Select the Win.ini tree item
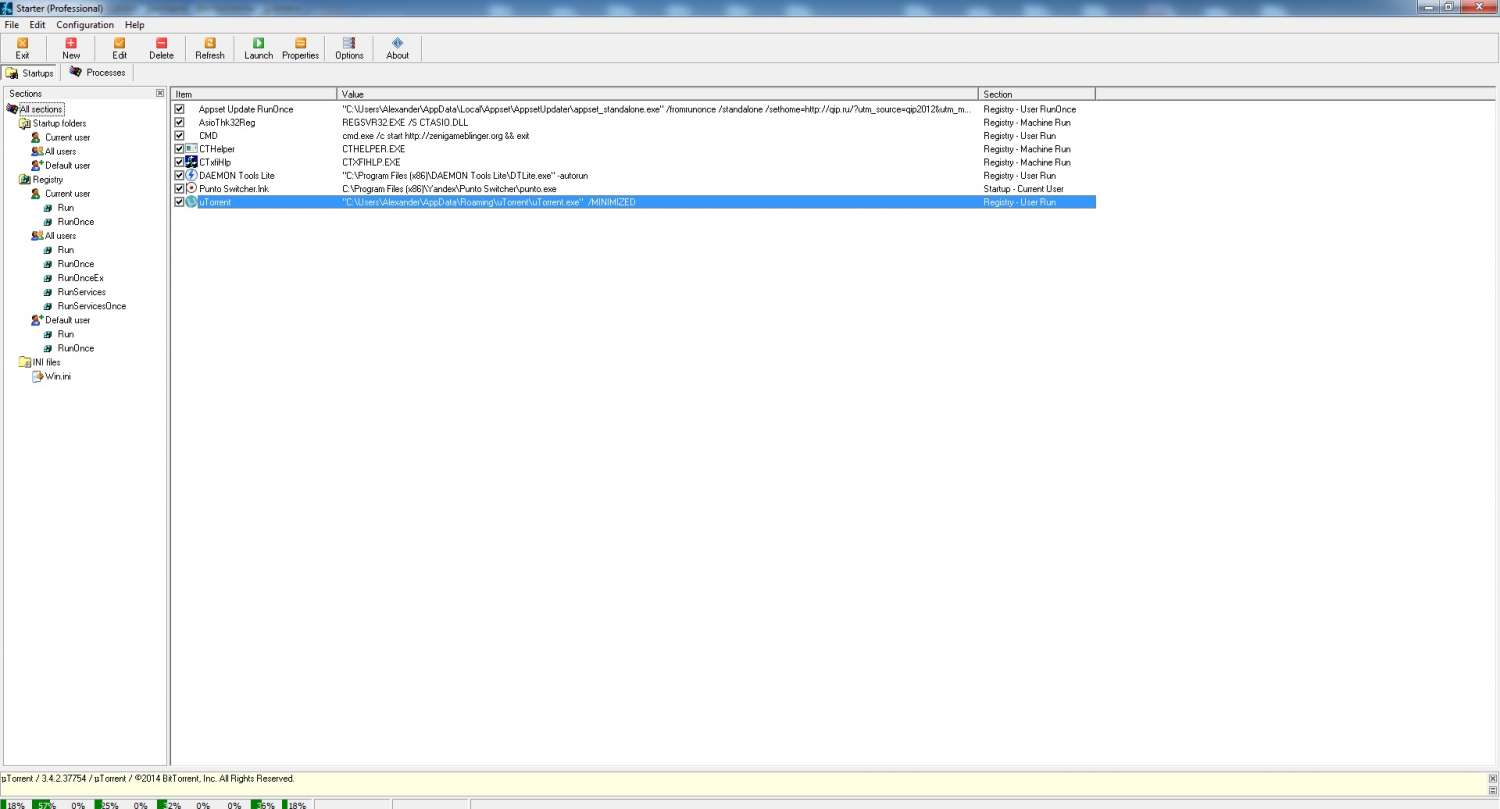The height and width of the screenshot is (809, 1500). click(x=58, y=376)
